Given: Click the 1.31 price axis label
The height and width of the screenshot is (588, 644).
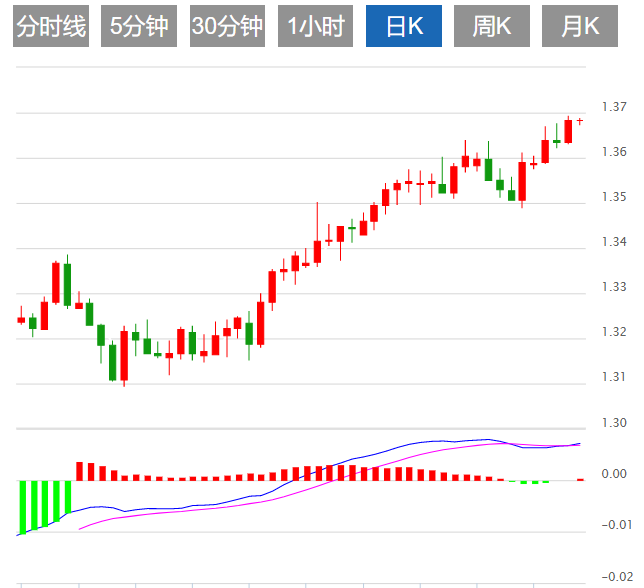Looking at the screenshot, I should tap(614, 377).
